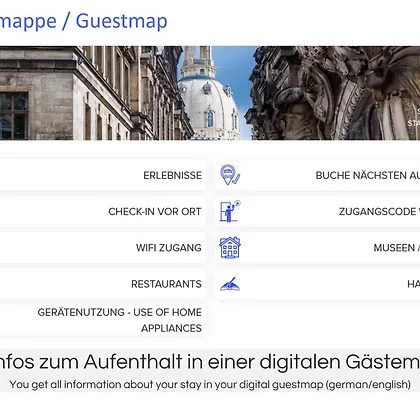Select the MUSEEN entry
The height and width of the screenshot is (420, 420).
317,248
